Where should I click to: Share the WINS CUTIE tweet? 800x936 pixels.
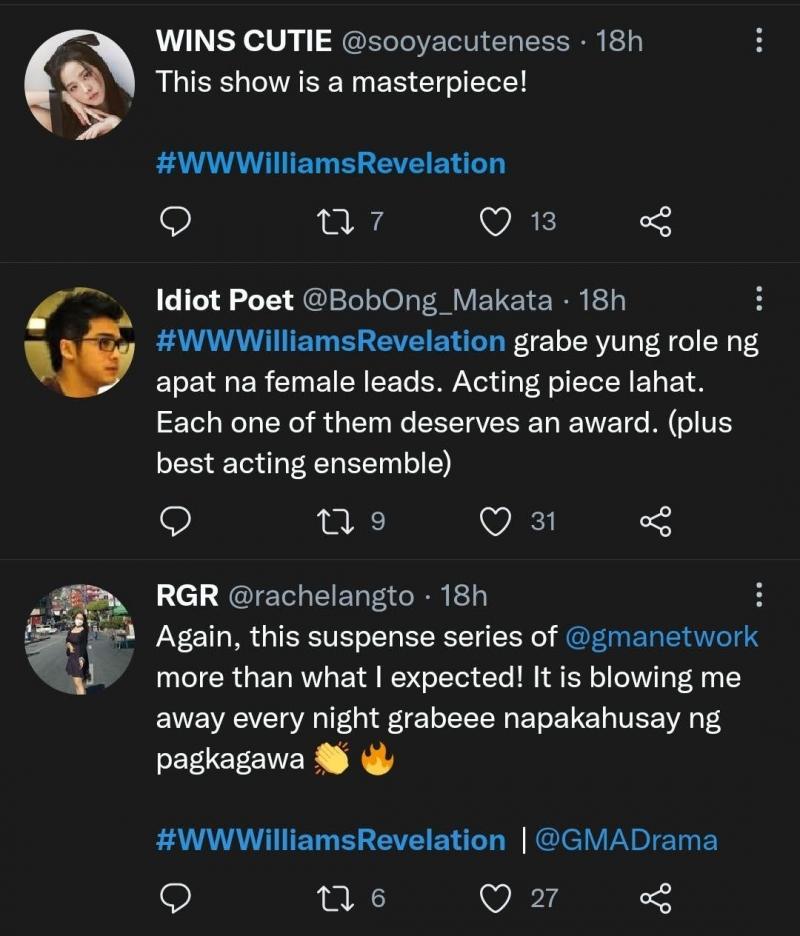(656, 221)
